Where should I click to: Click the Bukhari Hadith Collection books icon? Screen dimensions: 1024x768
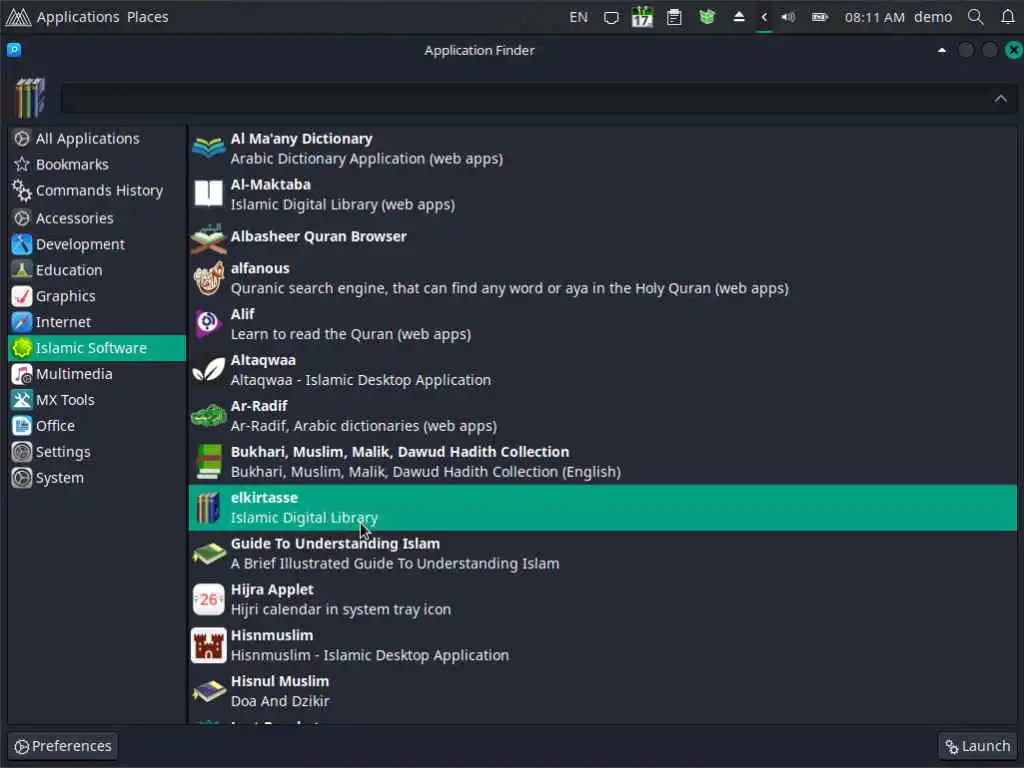tap(208, 461)
